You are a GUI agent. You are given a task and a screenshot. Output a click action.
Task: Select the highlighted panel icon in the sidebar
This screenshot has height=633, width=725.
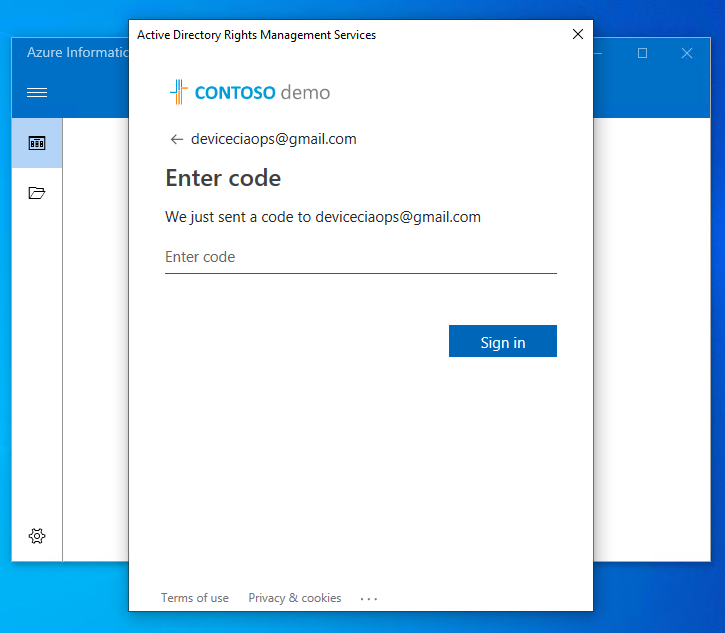click(37, 143)
